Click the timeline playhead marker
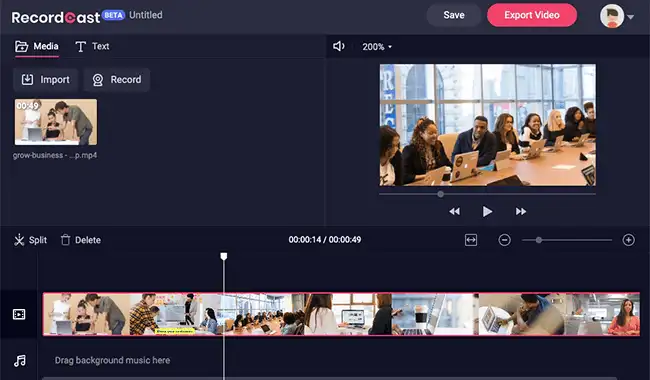Viewport: 650px width, 380px height. click(x=224, y=256)
